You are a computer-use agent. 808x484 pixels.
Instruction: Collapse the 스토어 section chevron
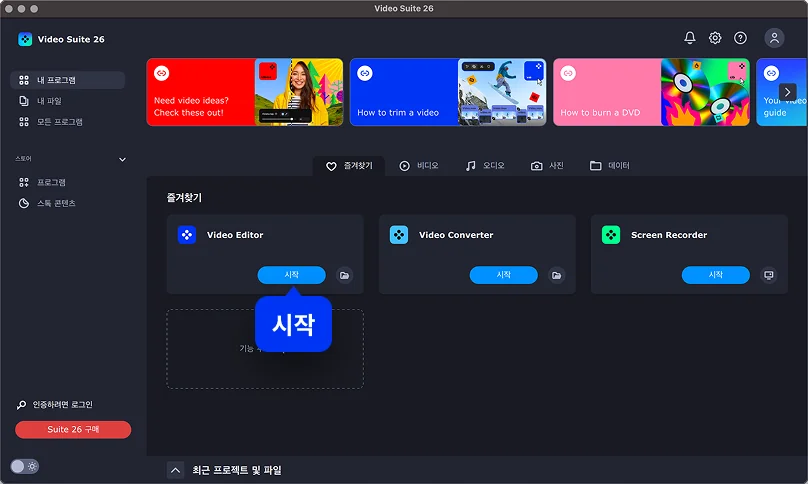[x=122, y=159]
